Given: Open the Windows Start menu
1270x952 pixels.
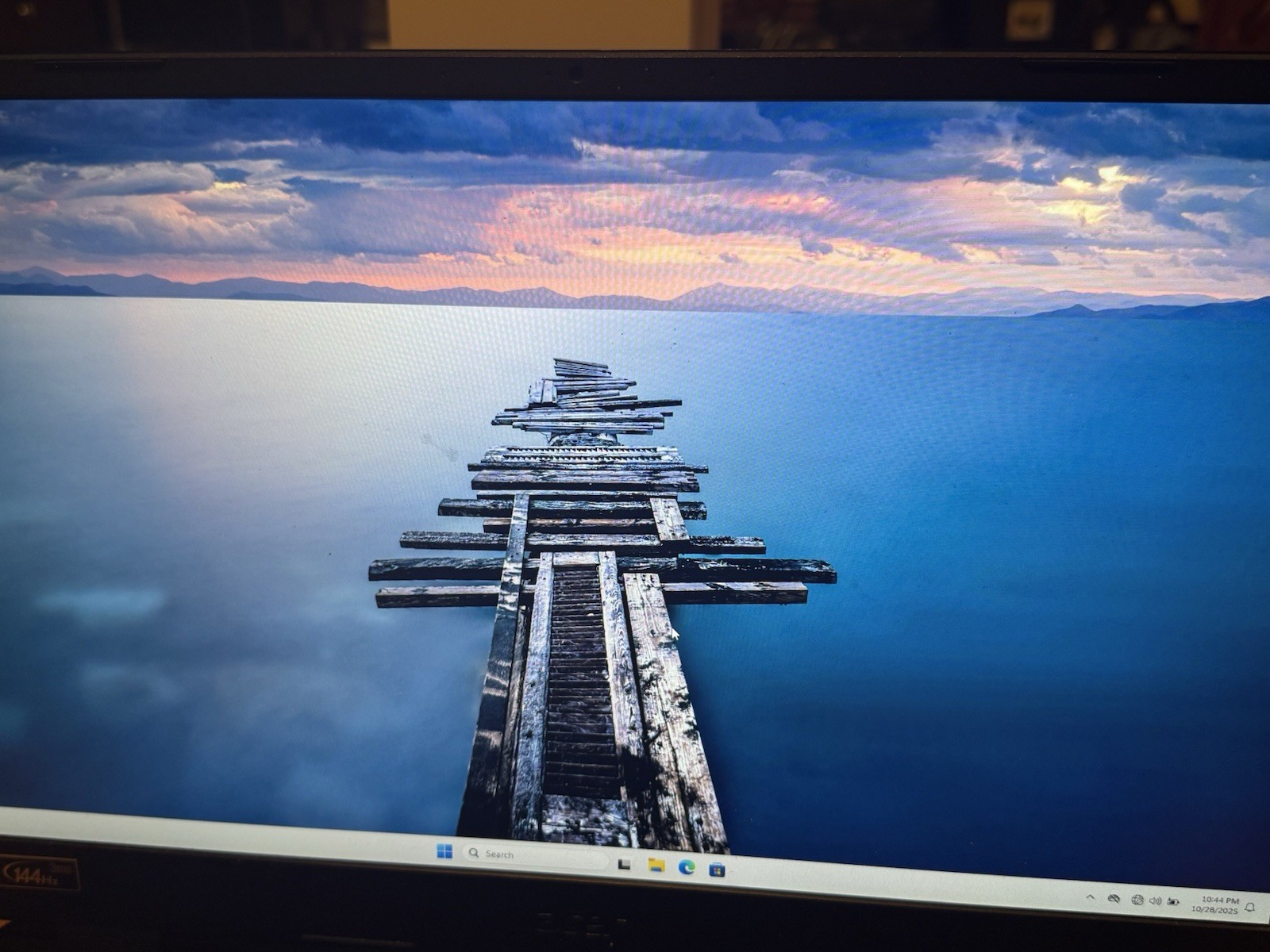Looking at the screenshot, I should click(444, 851).
